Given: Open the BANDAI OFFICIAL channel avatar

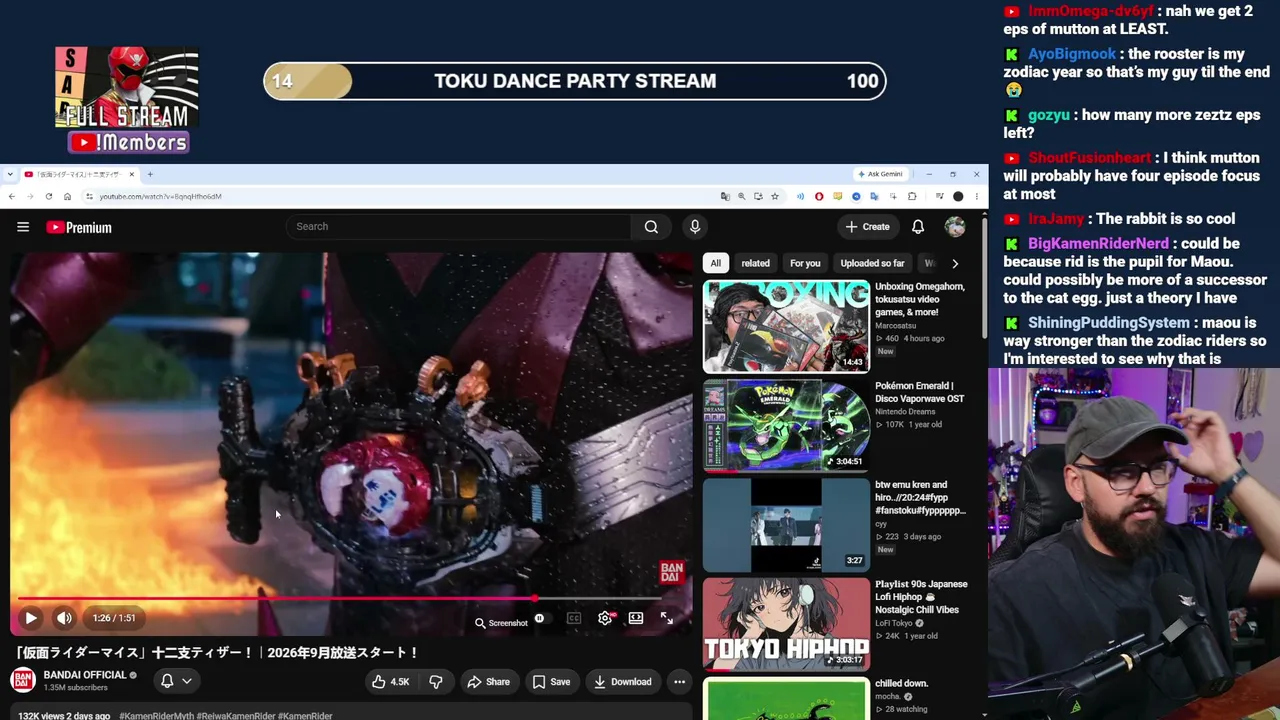Looking at the screenshot, I should pyautogui.click(x=23, y=681).
